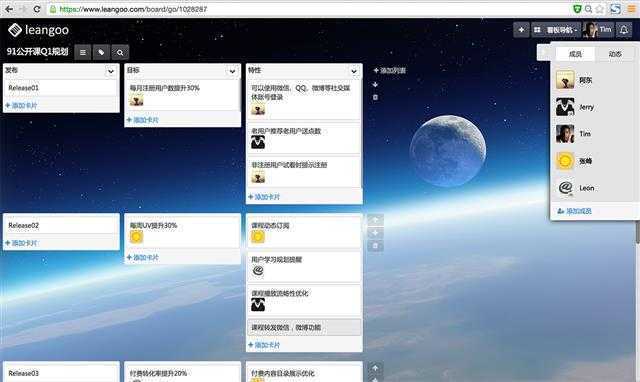Image resolution: width=640 pixels, height=382 pixels.
Task: Click 添加列表 to add a column
Action: [389, 70]
